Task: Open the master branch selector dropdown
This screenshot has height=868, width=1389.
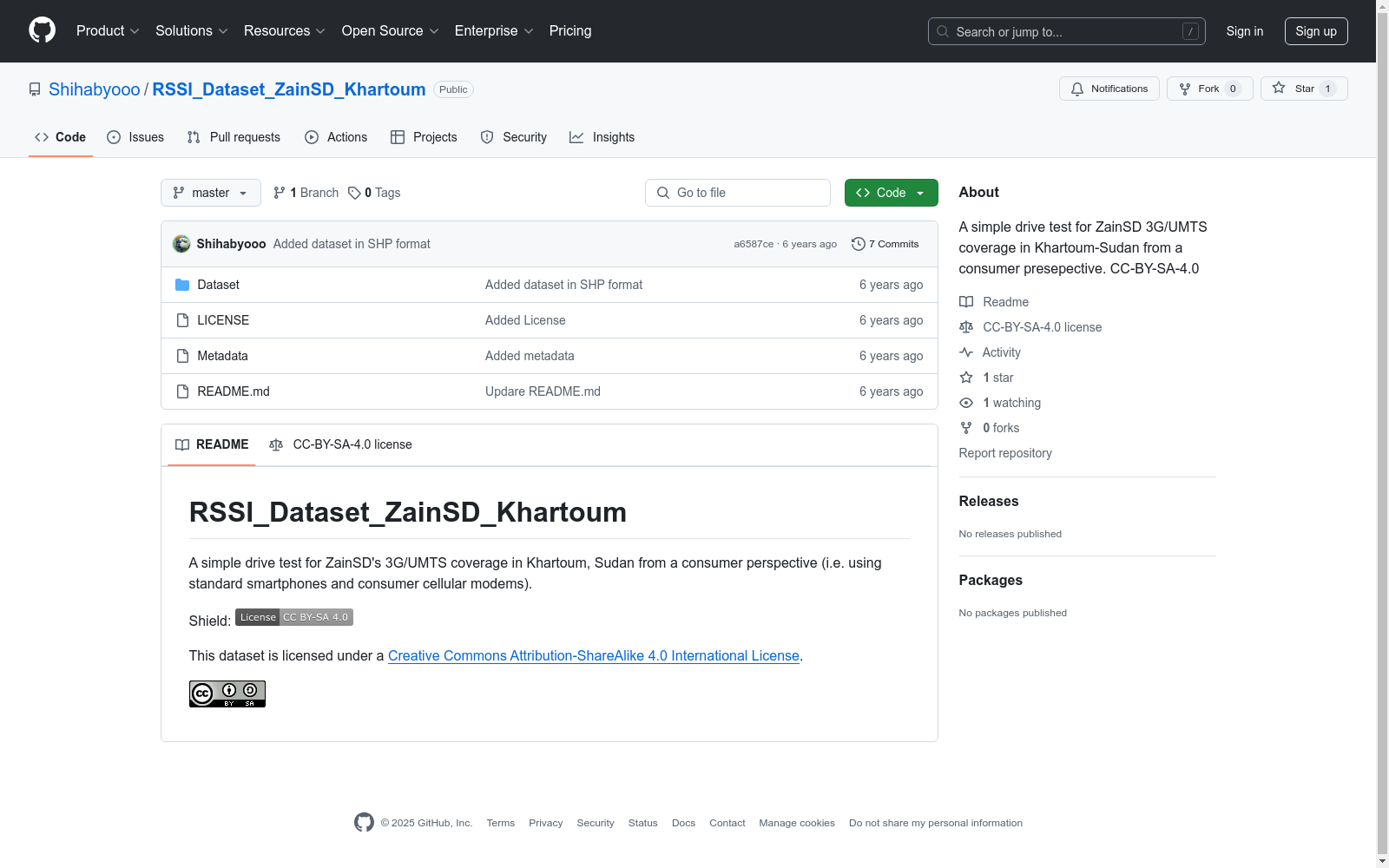Action: click(211, 193)
